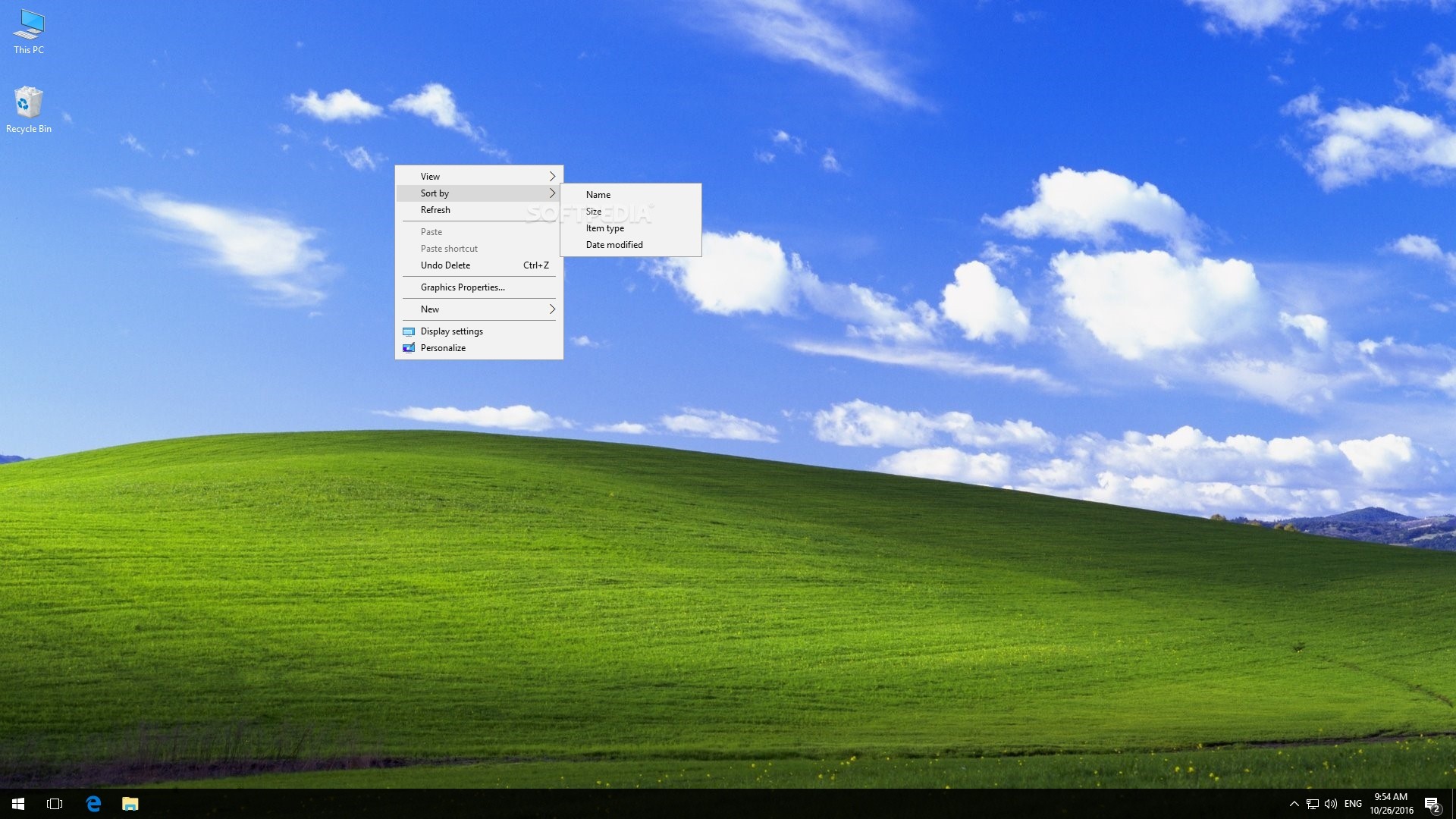Sort desktop icons by Item type
The height and width of the screenshot is (819, 1456).
631,228
